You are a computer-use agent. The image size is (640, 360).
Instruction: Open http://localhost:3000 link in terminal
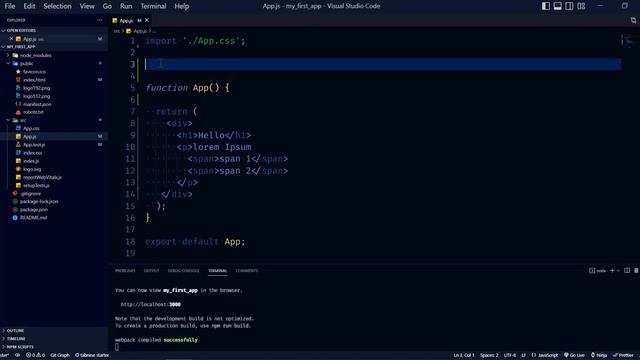click(151, 304)
